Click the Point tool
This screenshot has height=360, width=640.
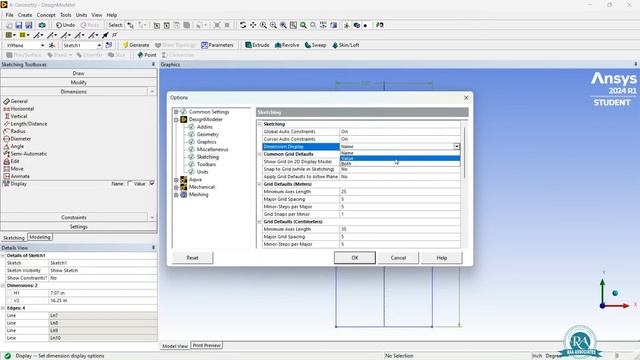pyautogui.click(x=147, y=55)
